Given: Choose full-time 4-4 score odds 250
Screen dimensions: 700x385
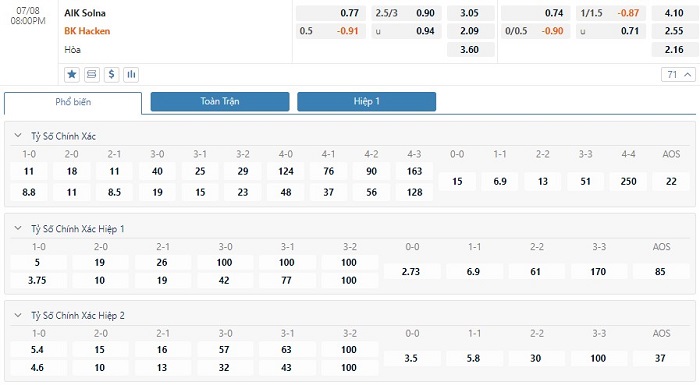Looking at the screenshot, I should click(x=628, y=181).
